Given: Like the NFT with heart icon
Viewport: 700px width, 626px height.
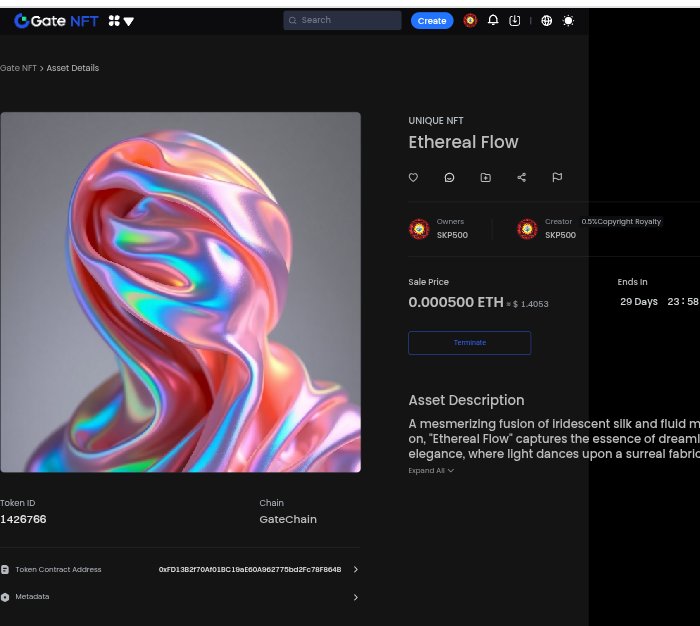Looking at the screenshot, I should pyautogui.click(x=413, y=177).
